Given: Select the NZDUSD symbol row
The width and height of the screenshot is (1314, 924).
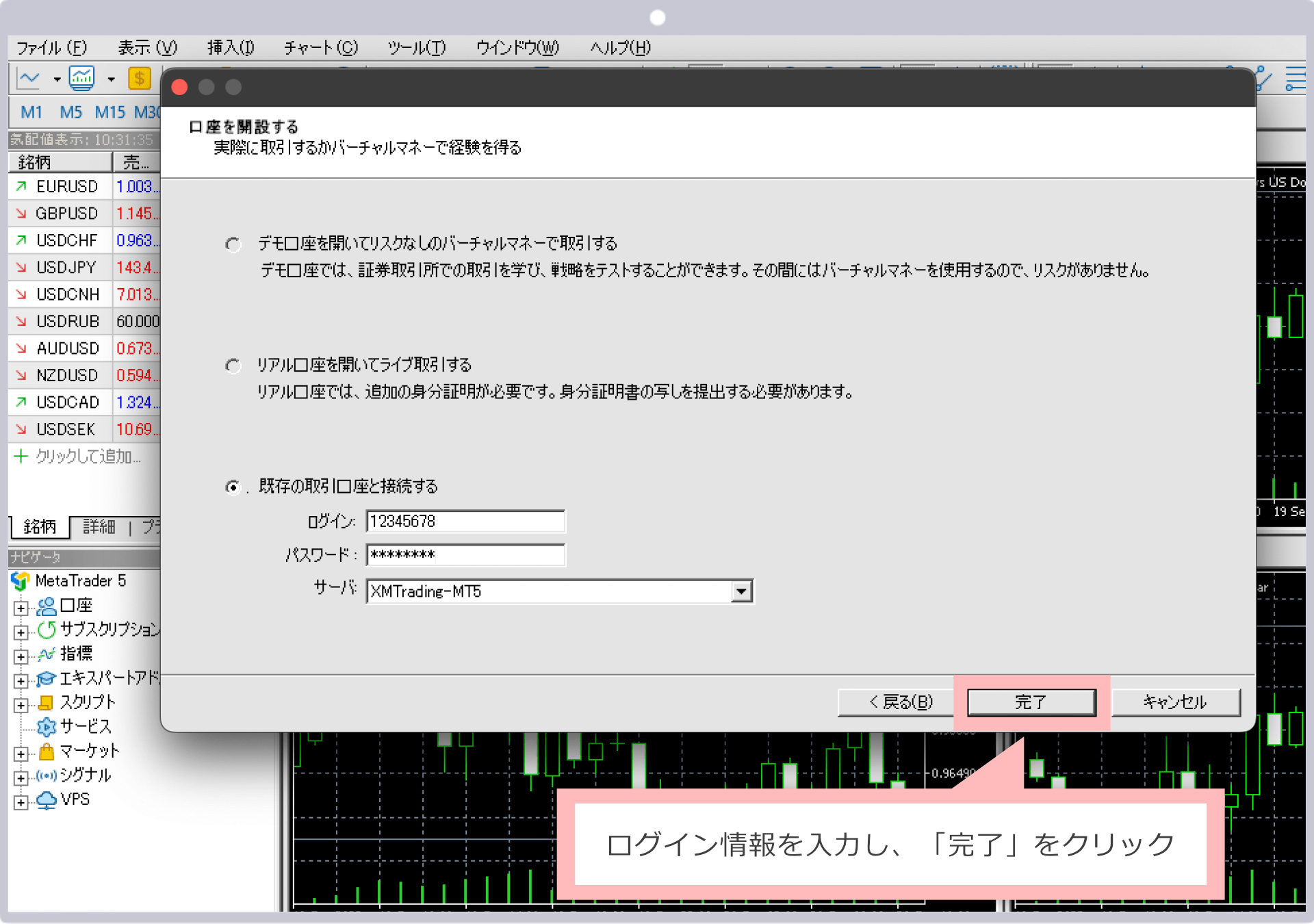Looking at the screenshot, I should 84,376.
